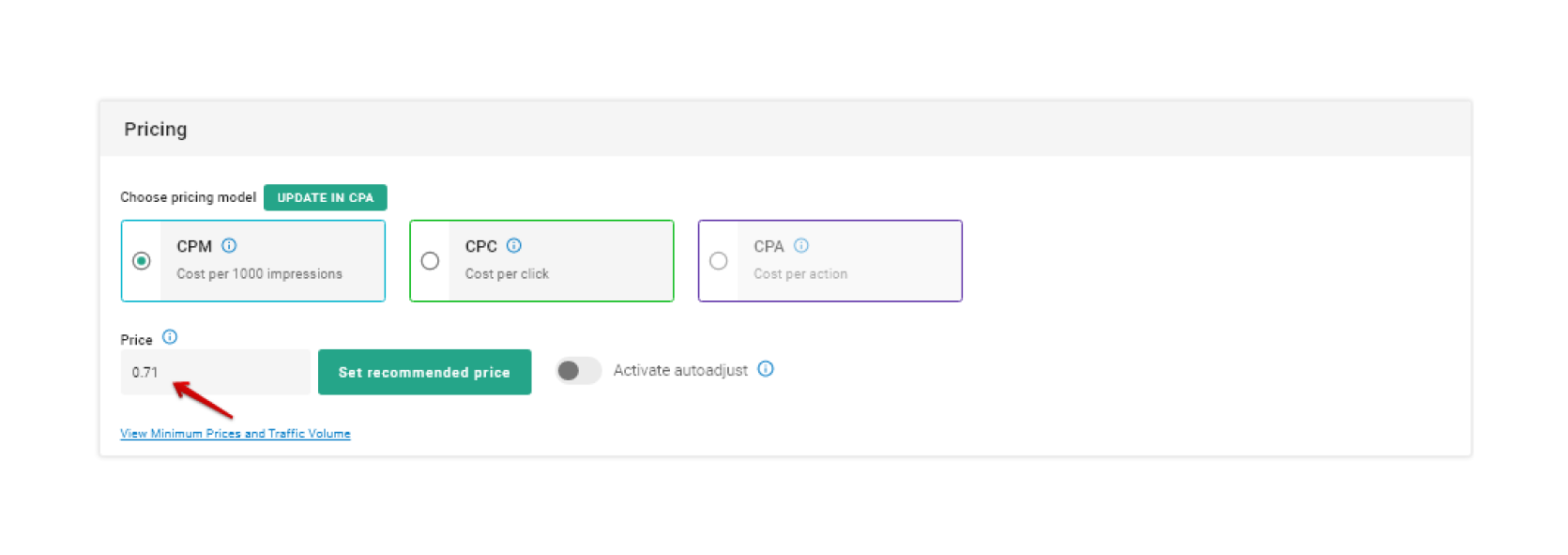Click the info icon beside Price label
The width and height of the screenshot is (1568, 555).
tap(170, 337)
